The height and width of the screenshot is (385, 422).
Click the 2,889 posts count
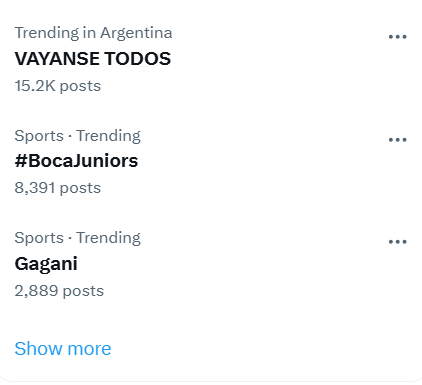click(x=59, y=291)
